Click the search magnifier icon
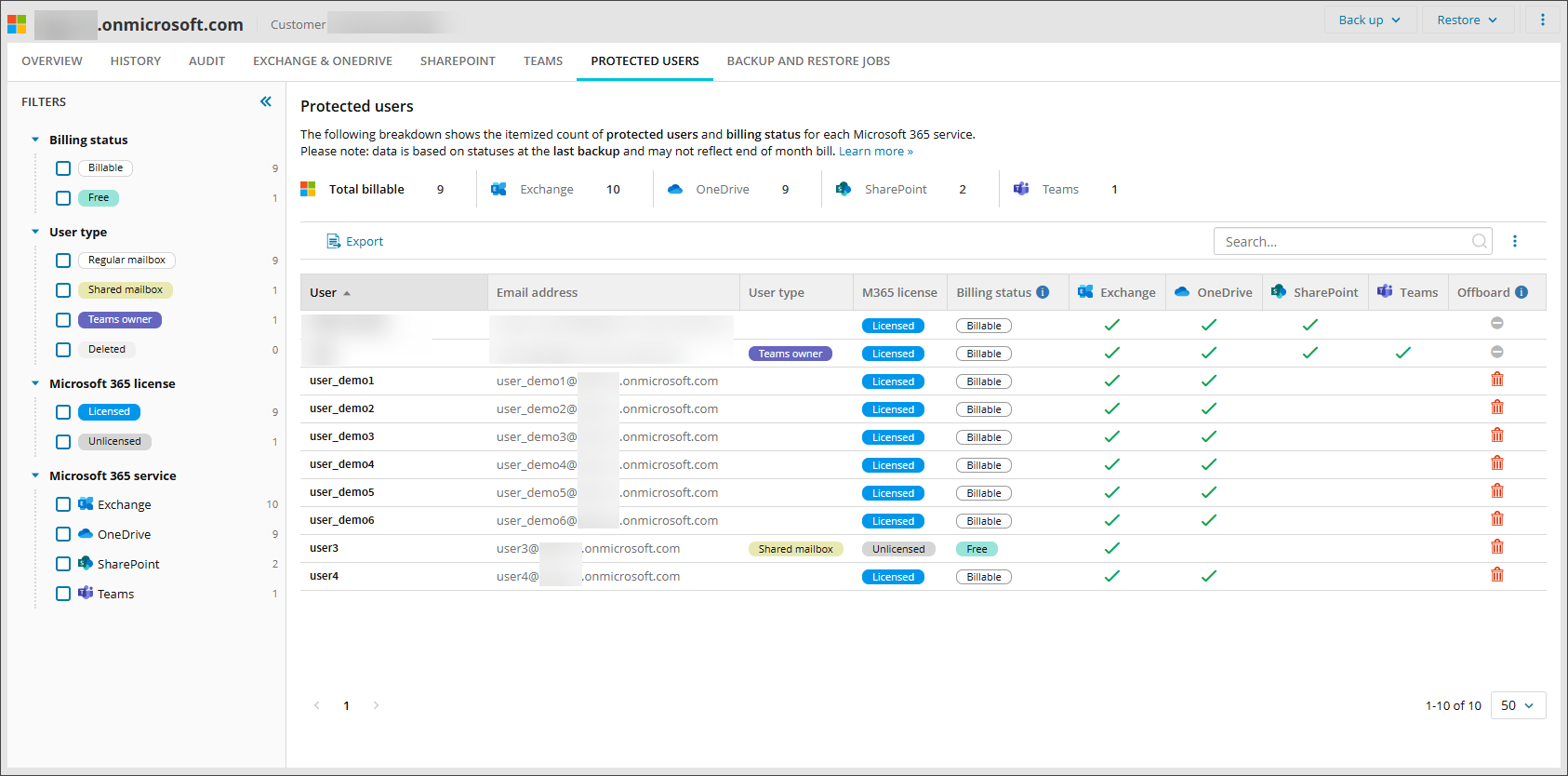The width and height of the screenshot is (1568, 776). pos(1479,242)
